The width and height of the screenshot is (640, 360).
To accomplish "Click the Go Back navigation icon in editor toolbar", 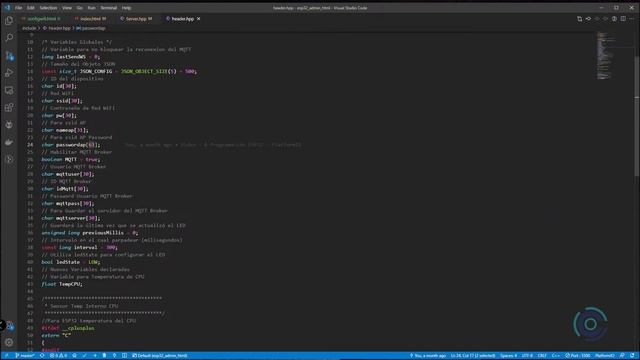I will coord(588,19).
